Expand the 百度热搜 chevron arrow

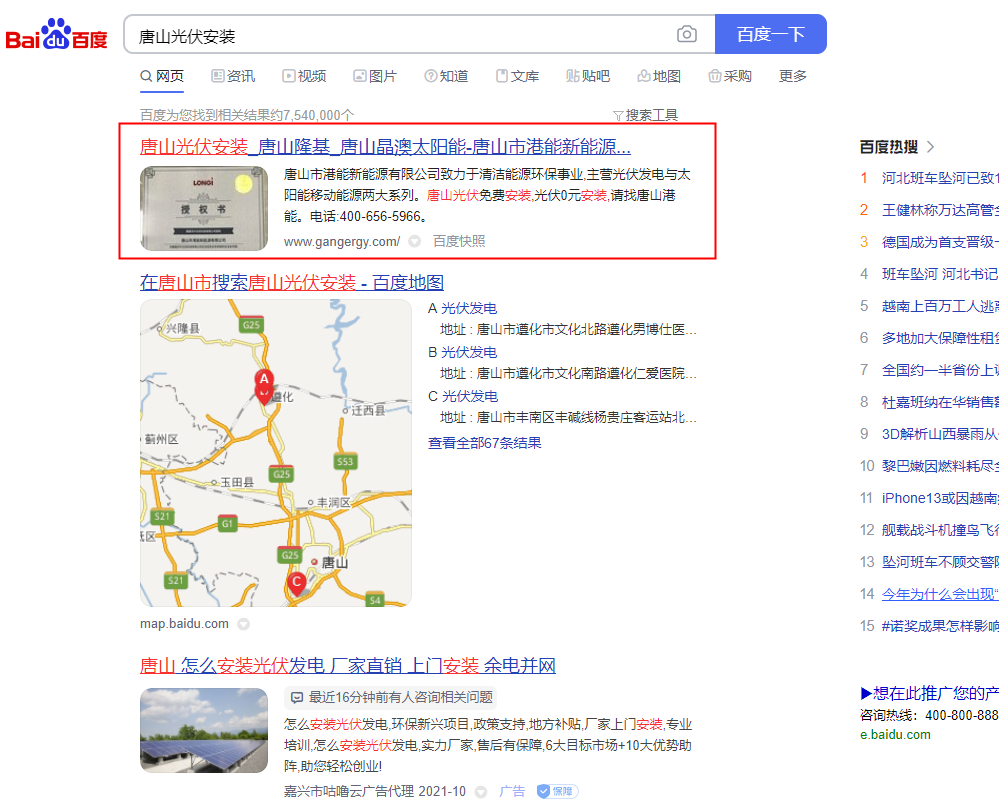(931, 147)
